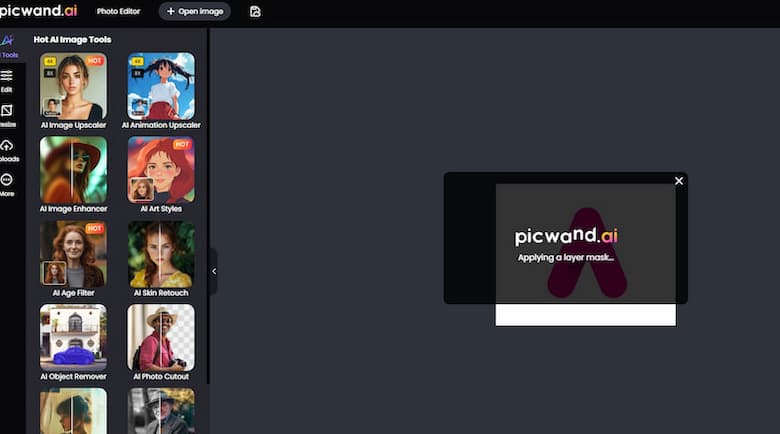Select the AI Art Styles tool thumbnail

coord(161,170)
